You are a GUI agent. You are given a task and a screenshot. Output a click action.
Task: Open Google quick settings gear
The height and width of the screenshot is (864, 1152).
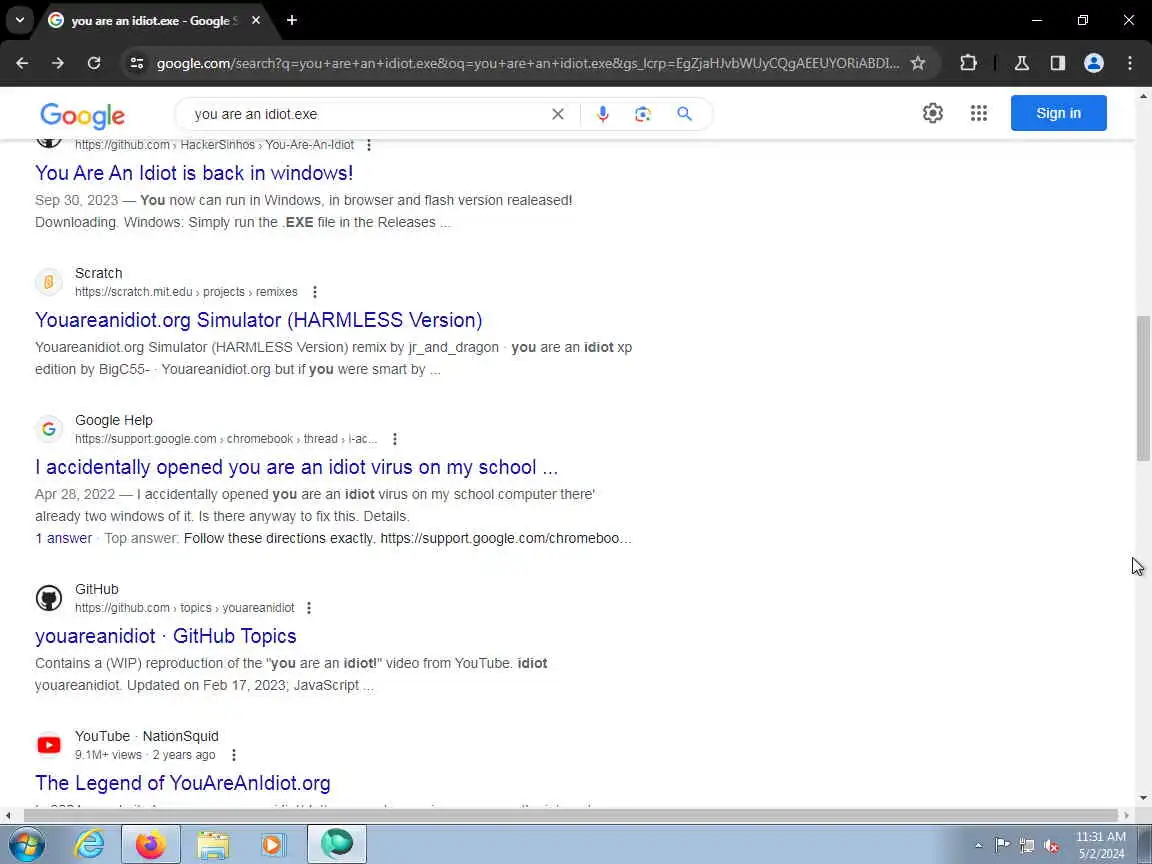932,113
